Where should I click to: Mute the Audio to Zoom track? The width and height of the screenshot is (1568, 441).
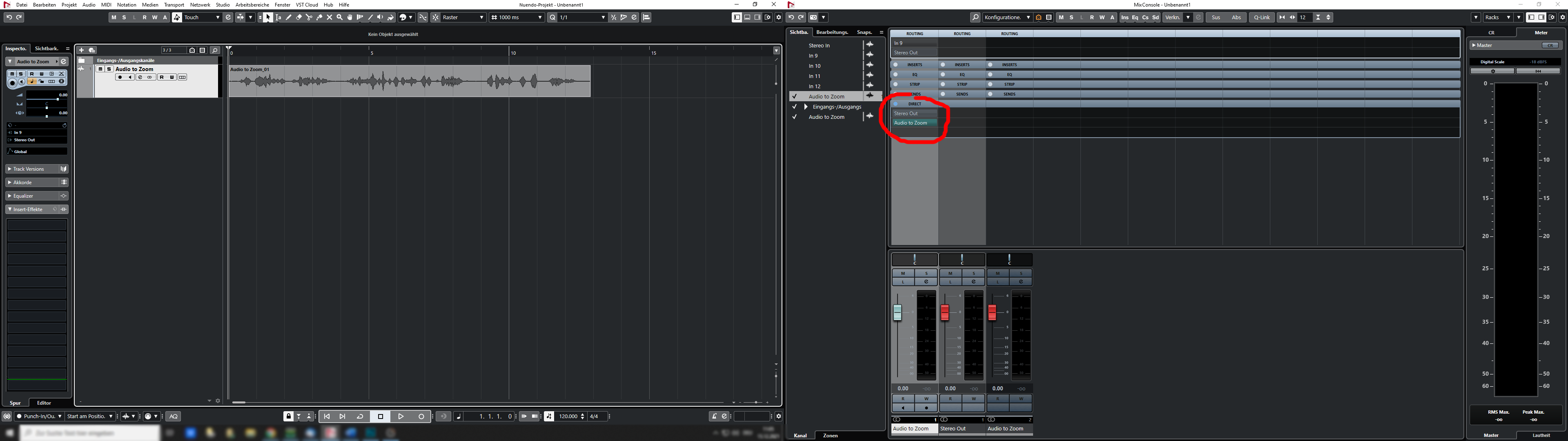[x=100, y=69]
